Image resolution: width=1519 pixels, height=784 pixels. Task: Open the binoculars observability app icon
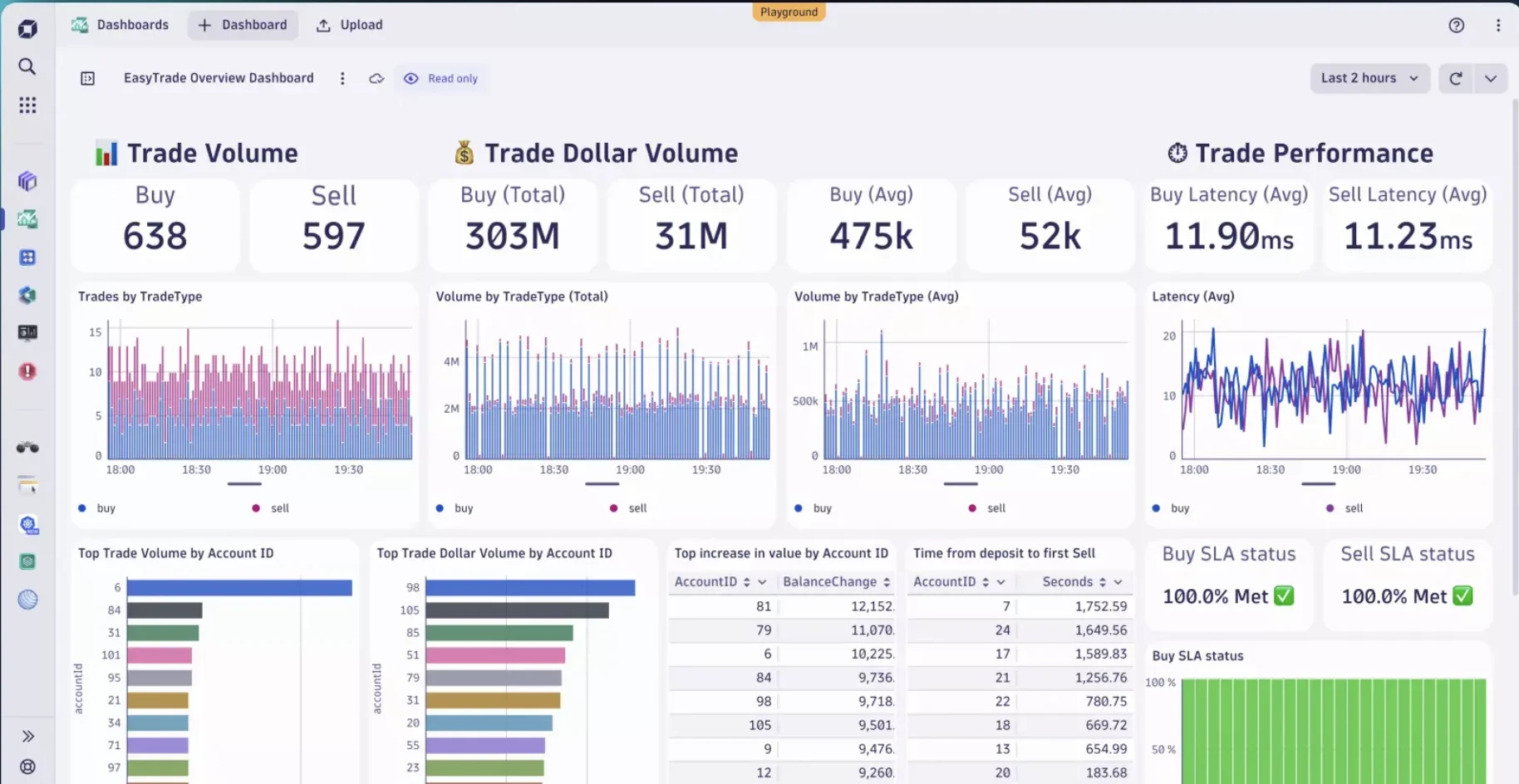coord(27,448)
